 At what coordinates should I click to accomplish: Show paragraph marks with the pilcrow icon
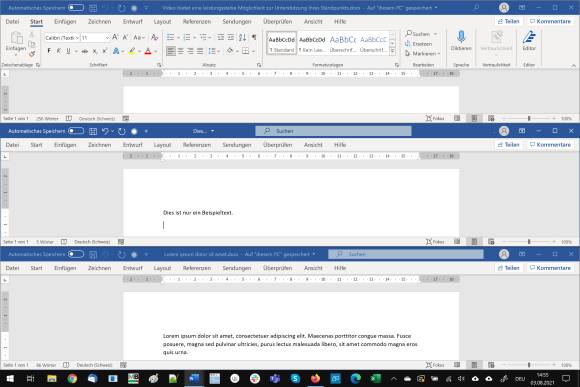[x=254, y=37]
